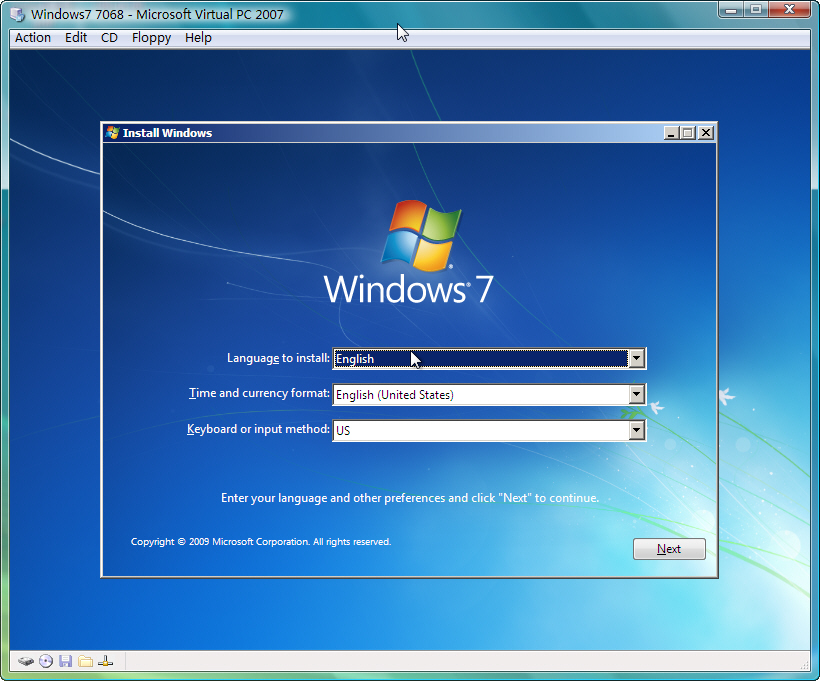Click the "Keyboard or input method:" label
820x681 pixels.
(258, 429)
